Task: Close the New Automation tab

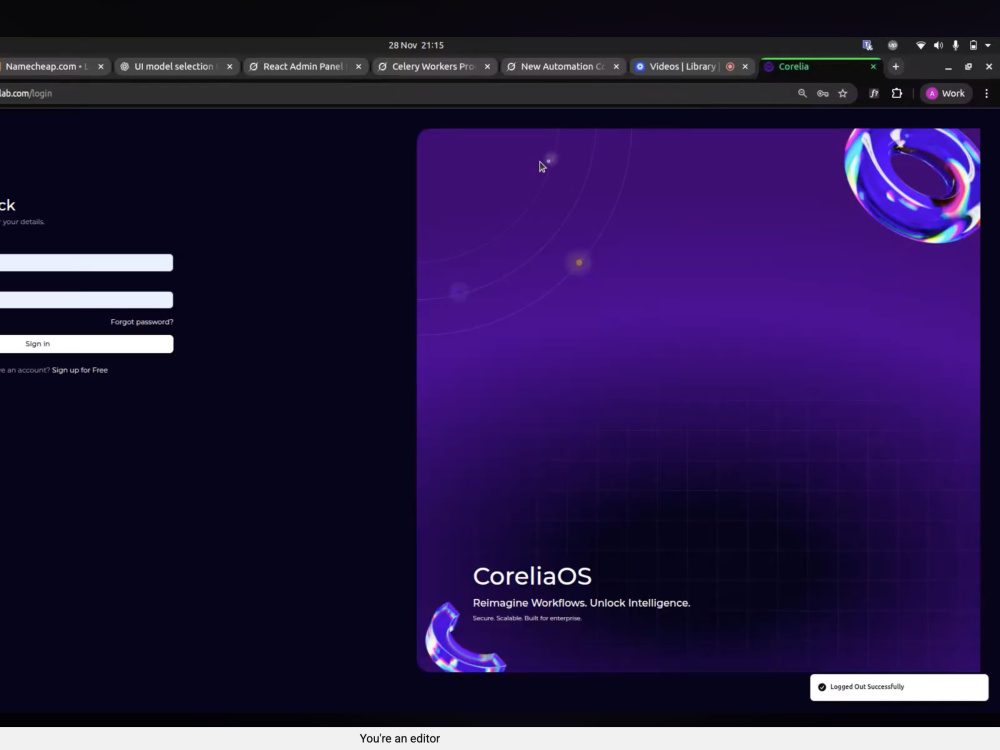Action: pos(616,66)
